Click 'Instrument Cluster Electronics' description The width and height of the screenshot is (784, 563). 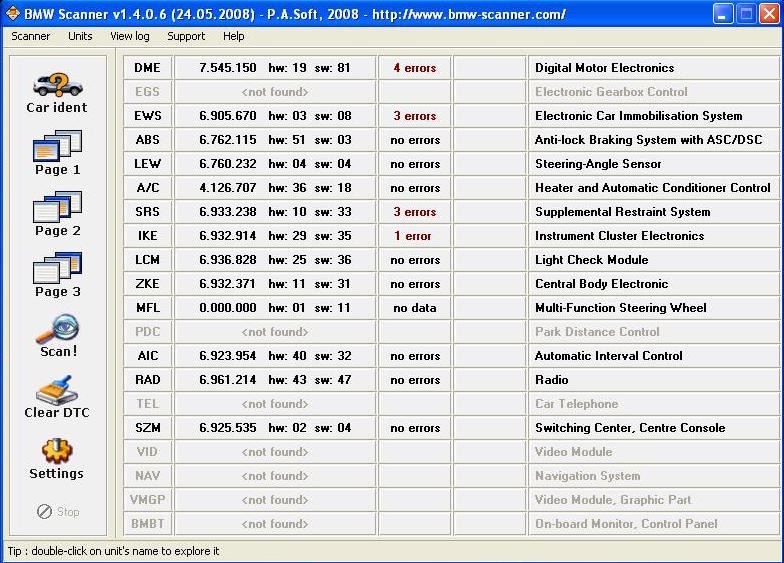pyautogui.click(x=620, y=236)
